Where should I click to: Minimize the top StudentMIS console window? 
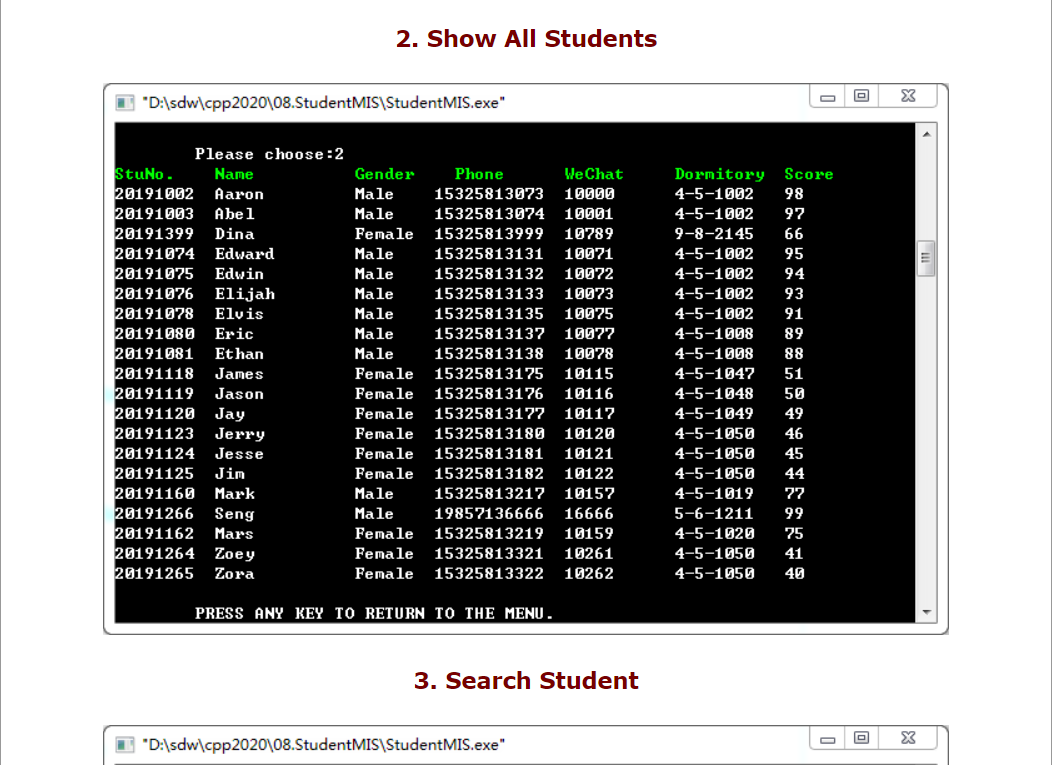(x=827, y=95)
